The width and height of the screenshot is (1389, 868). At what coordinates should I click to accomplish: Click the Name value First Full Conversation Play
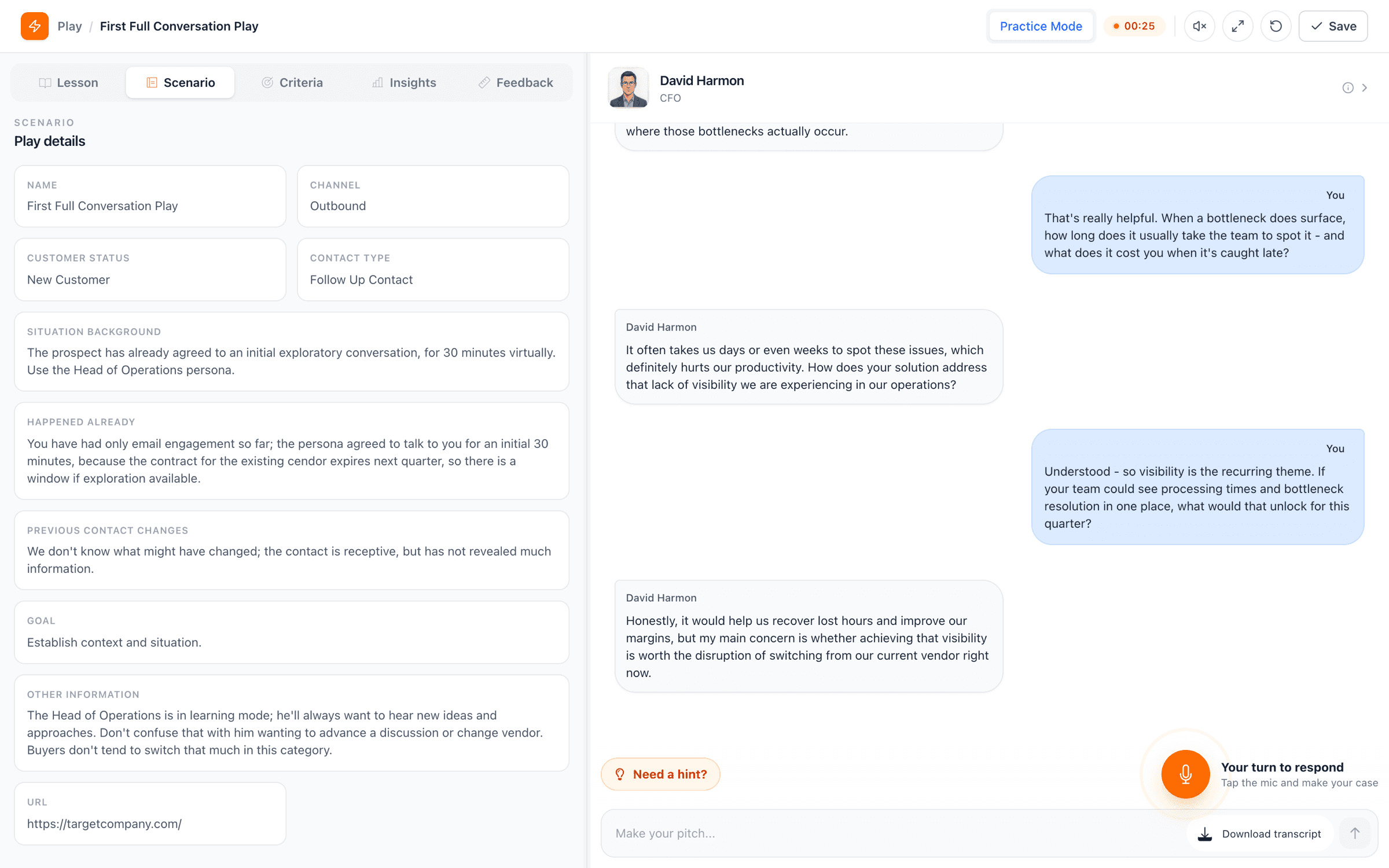pos(102,205)
